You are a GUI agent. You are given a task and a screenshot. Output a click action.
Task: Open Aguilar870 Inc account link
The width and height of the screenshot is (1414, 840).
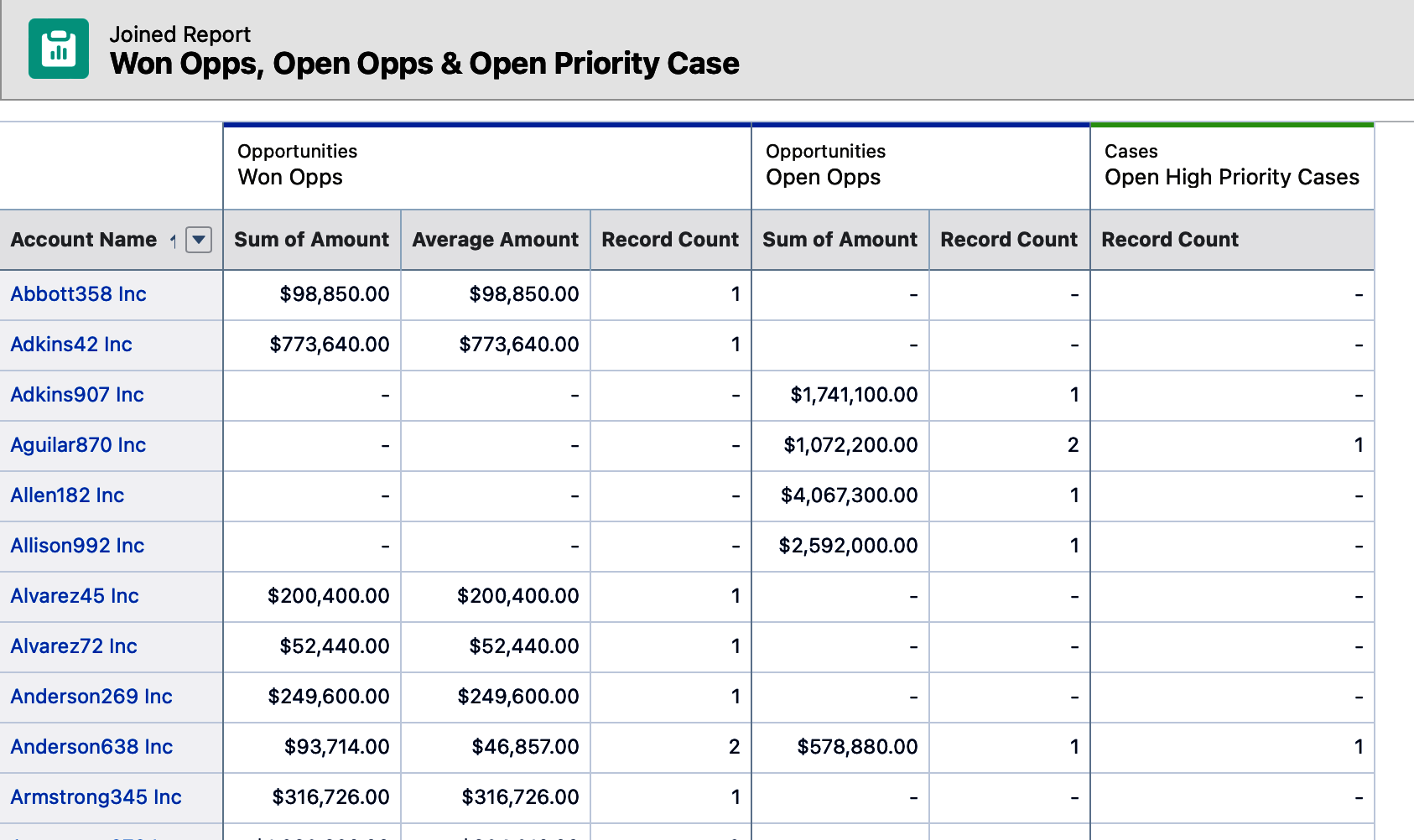coord(78,445)
